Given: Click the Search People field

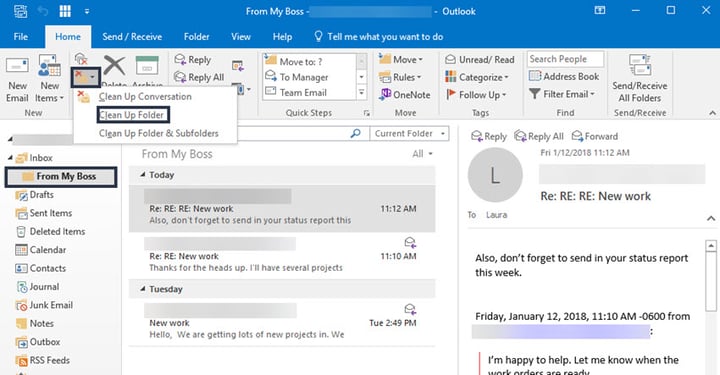Looking at the screenshot, I should (x=565, y=59).
